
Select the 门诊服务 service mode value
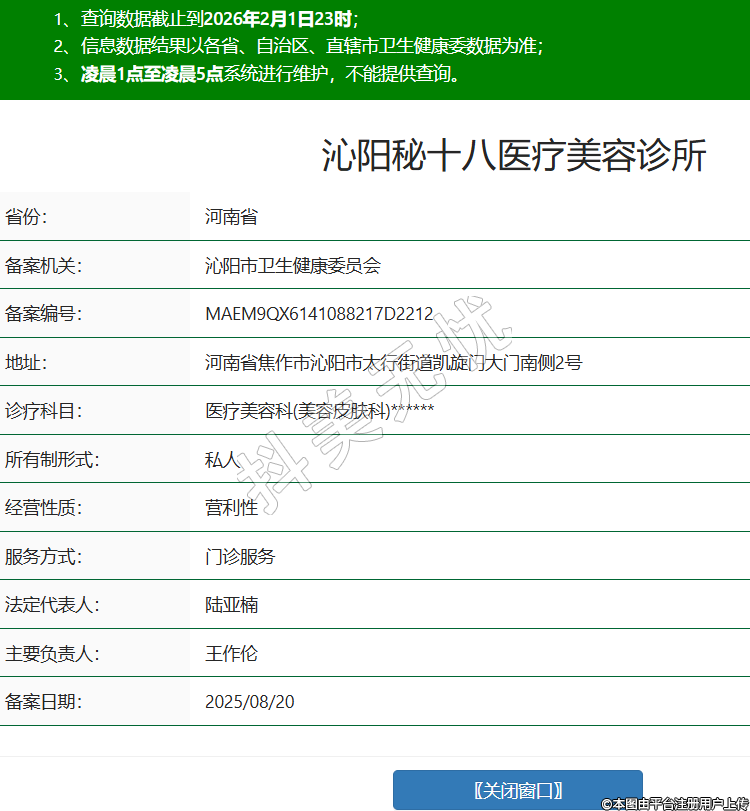[240, 557]
